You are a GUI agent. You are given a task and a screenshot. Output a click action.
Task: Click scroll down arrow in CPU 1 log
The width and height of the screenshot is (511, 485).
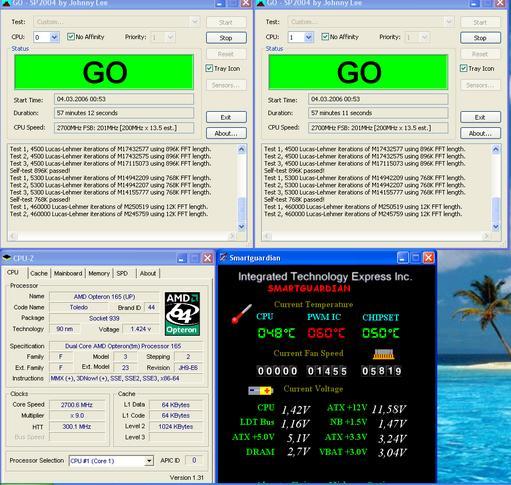click(x=496, y=227)
